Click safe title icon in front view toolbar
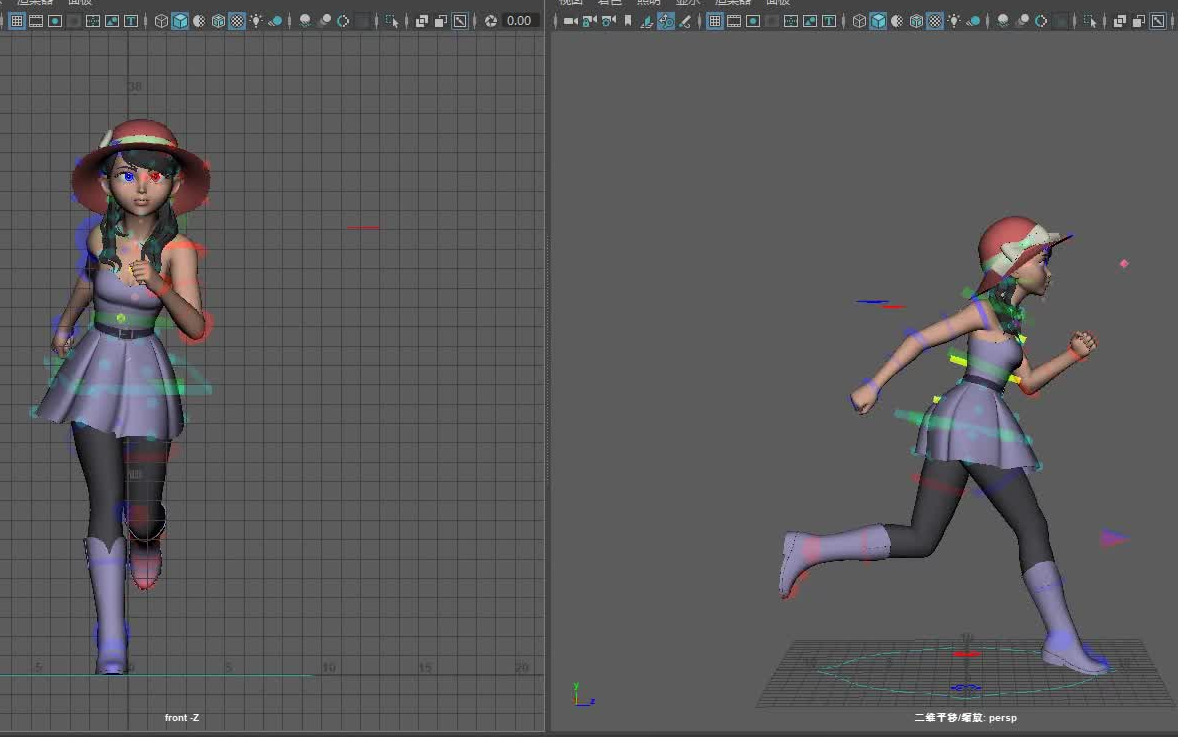Image resolution: width=1178 pixels, height=737 pixels. 131,21
